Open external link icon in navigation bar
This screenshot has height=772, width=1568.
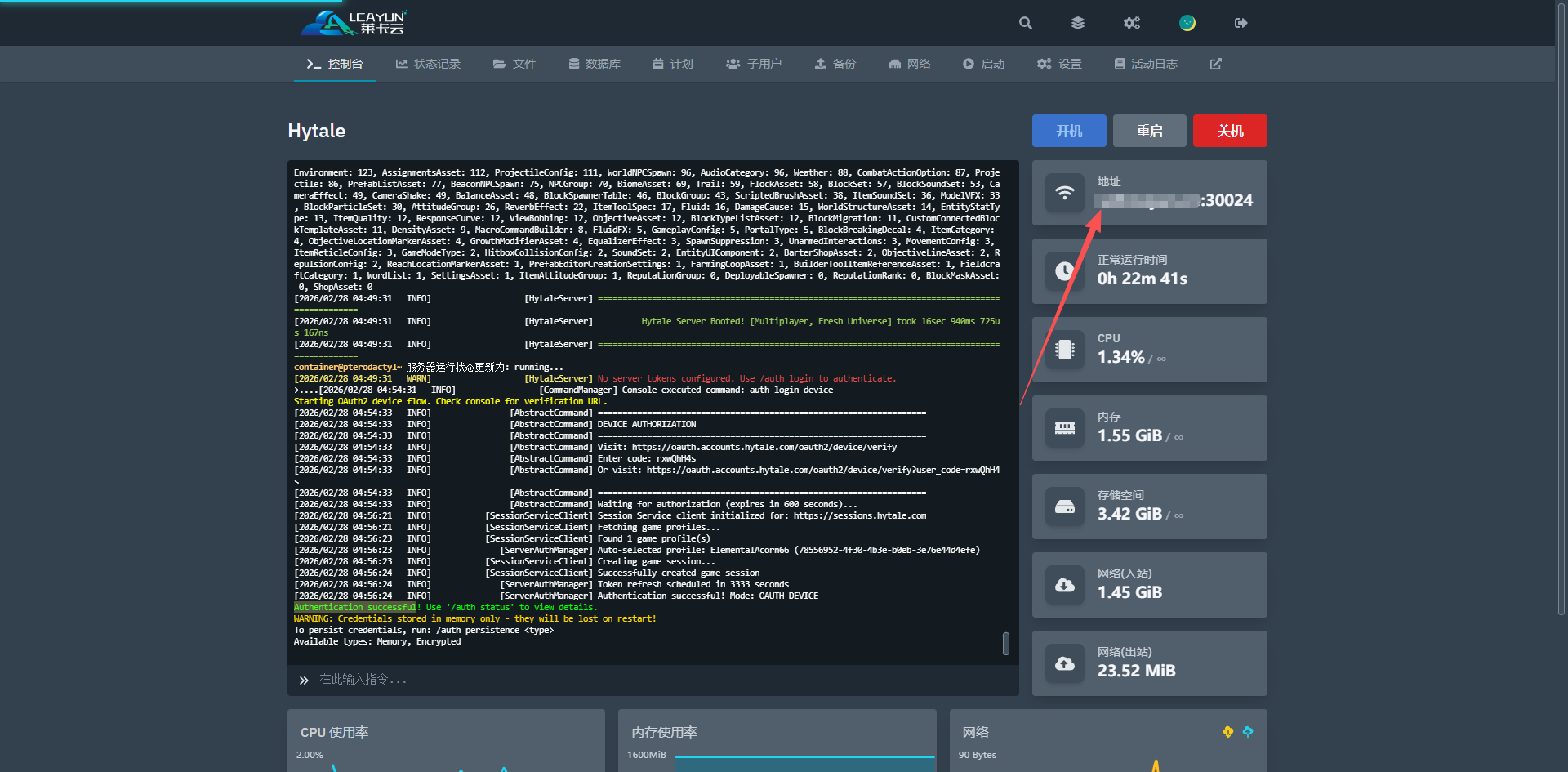(x=1216, y=64)
